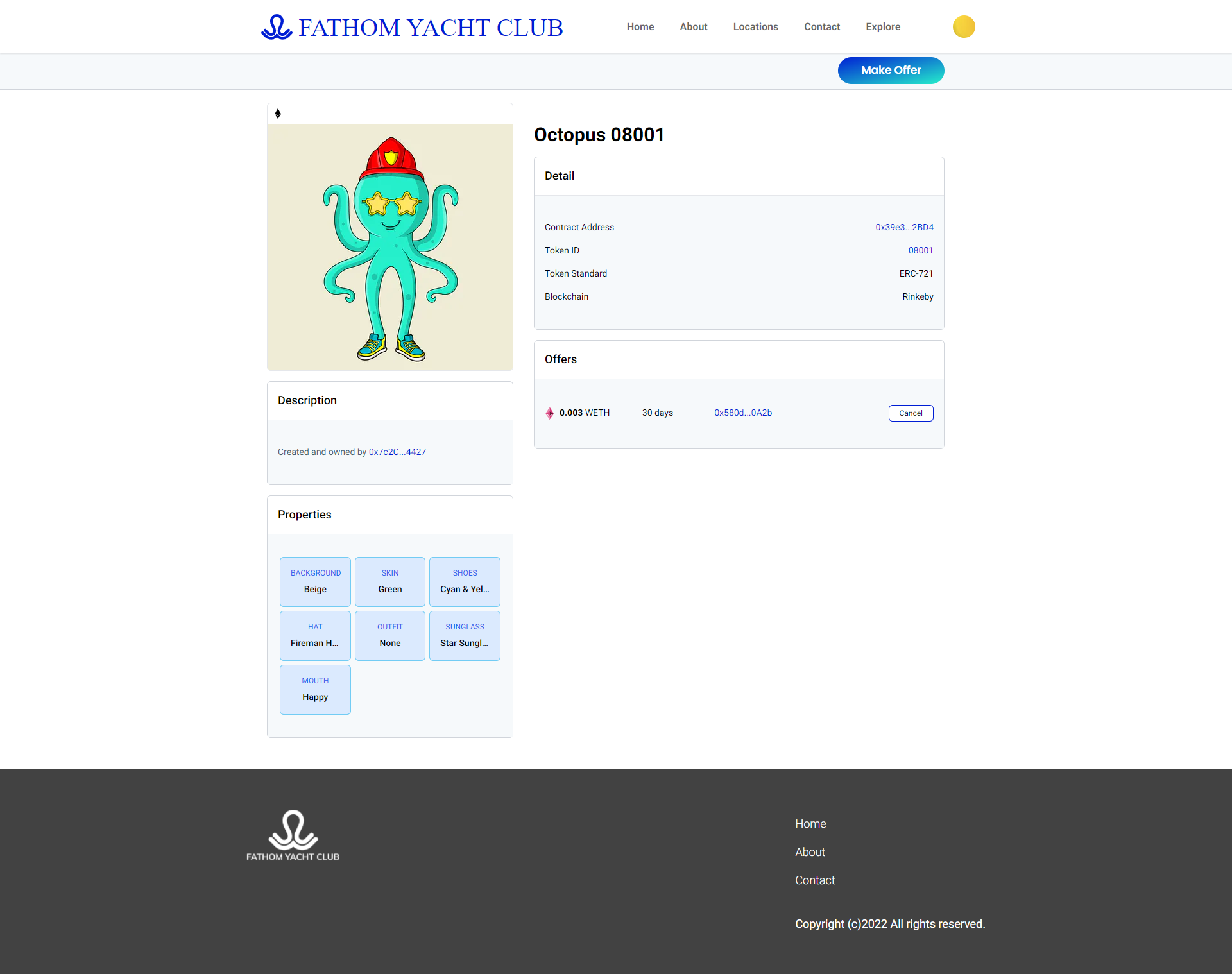
Task: Expand the BACKGROUND property tile
Action: 315,581
